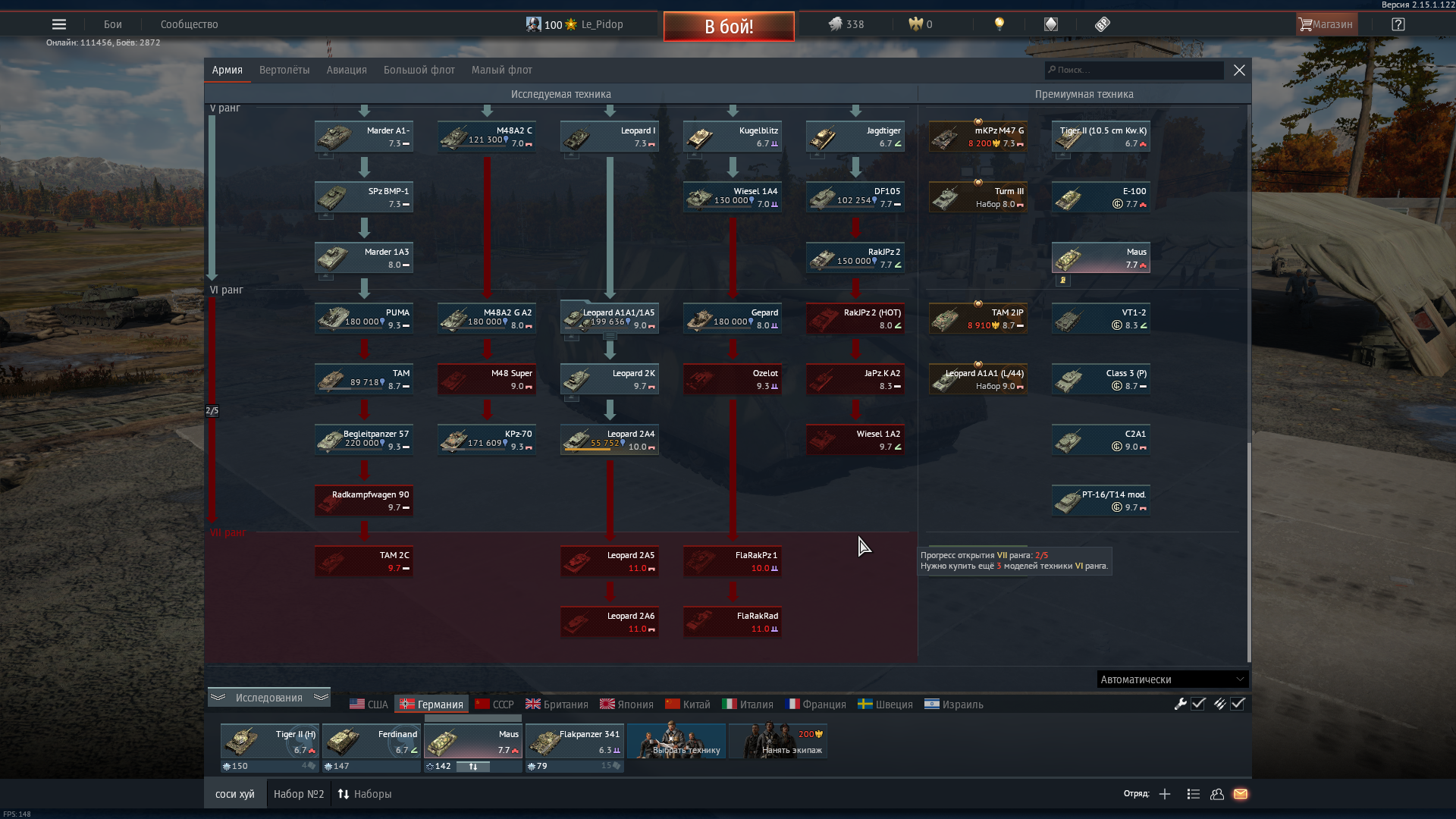Click the wrench auto-repair icon

tap(1180, 704)
